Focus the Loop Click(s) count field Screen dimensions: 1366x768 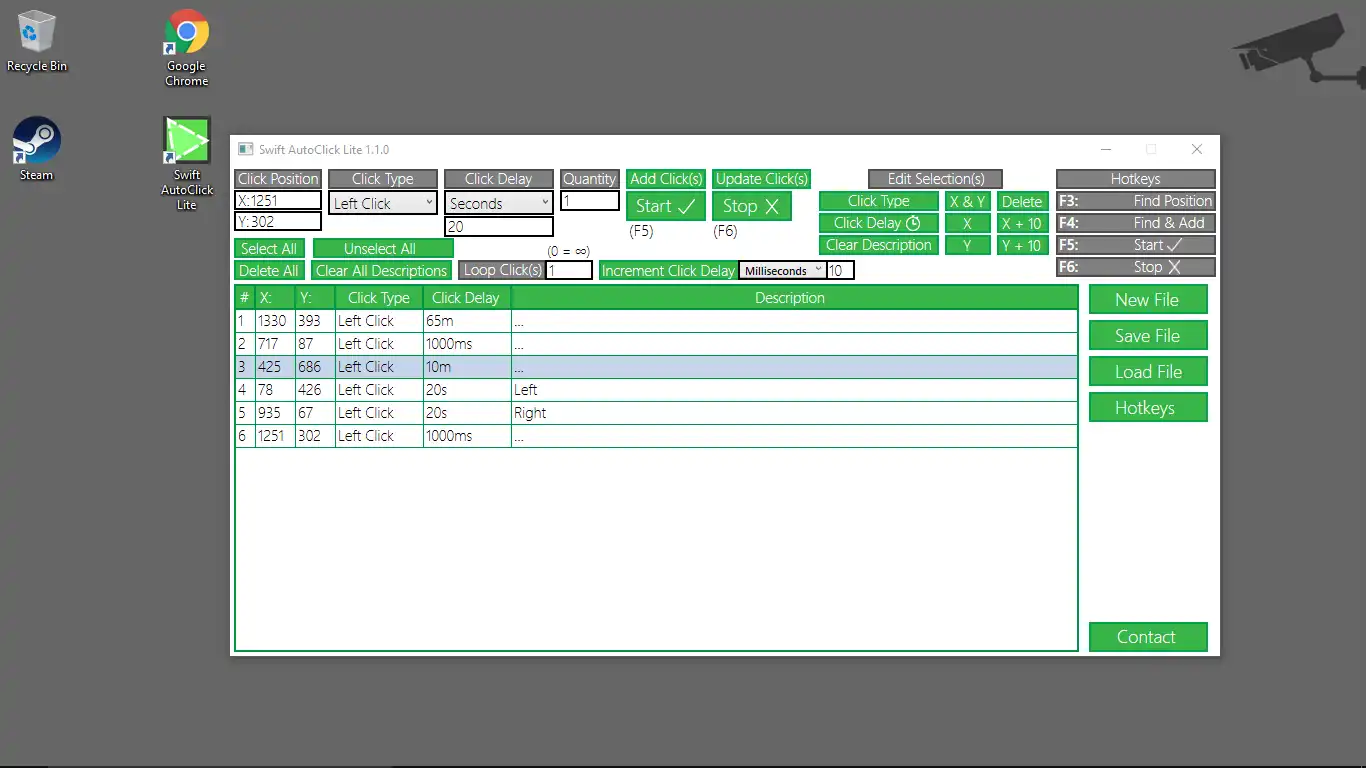(569, 270)
